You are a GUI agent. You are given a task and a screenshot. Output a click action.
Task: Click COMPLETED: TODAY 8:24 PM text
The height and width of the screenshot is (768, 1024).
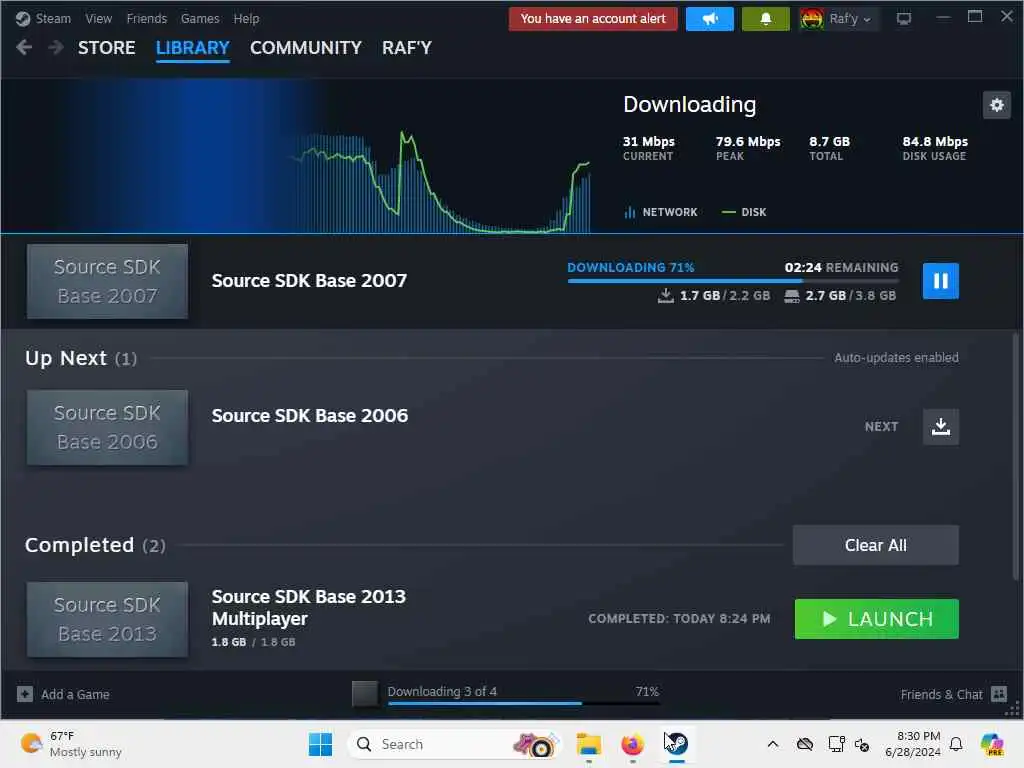point(679,618)
